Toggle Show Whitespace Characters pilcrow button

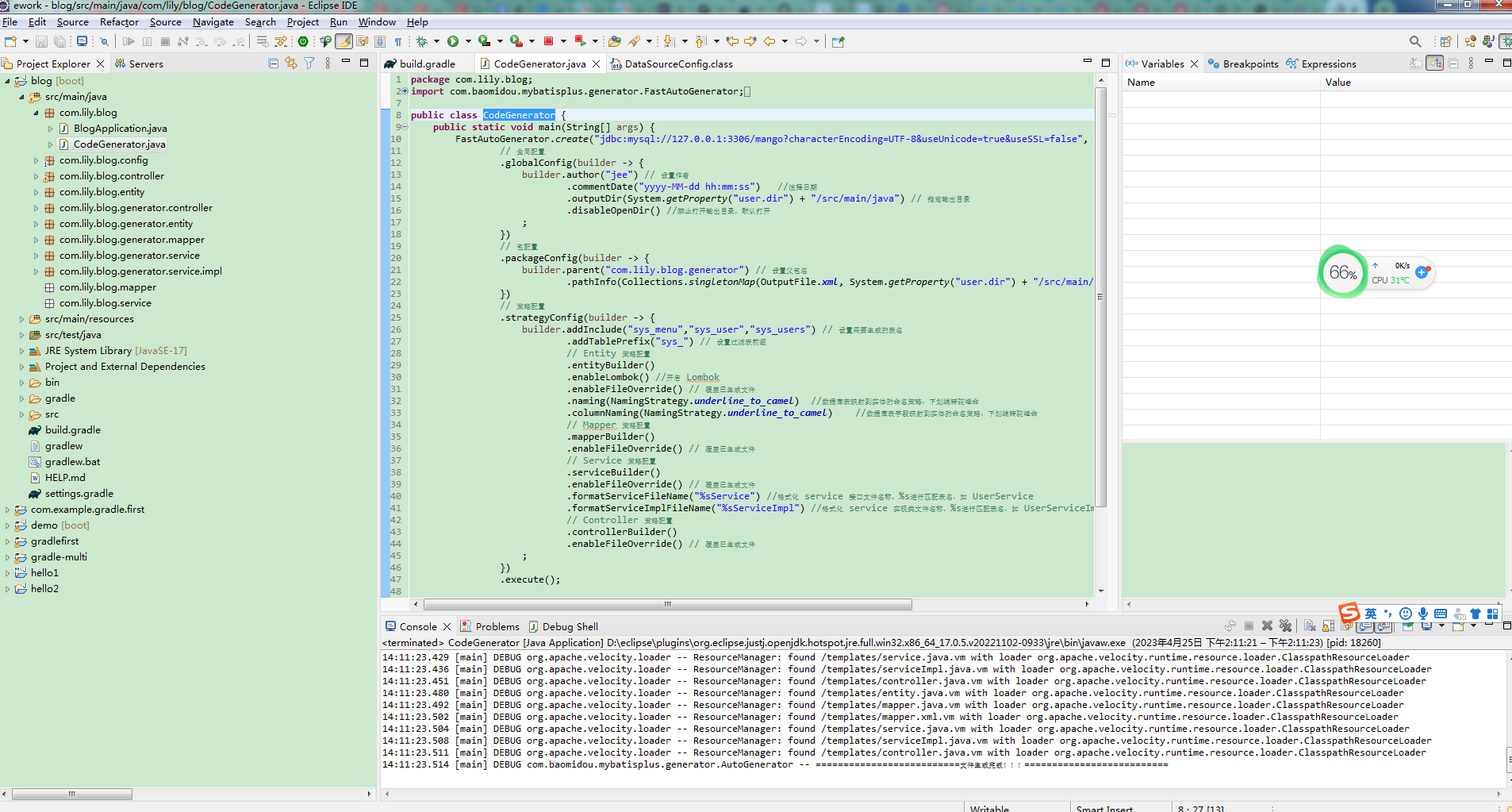(x=398, y=41)
